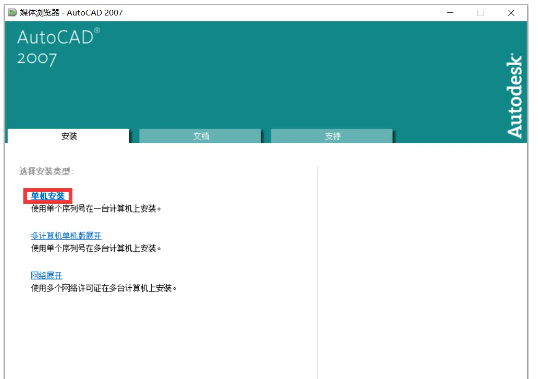This screenshot has width=538, height=379.
Task: Minimize the AutoCAD 2007 media browser window
Action: (450, 13)
